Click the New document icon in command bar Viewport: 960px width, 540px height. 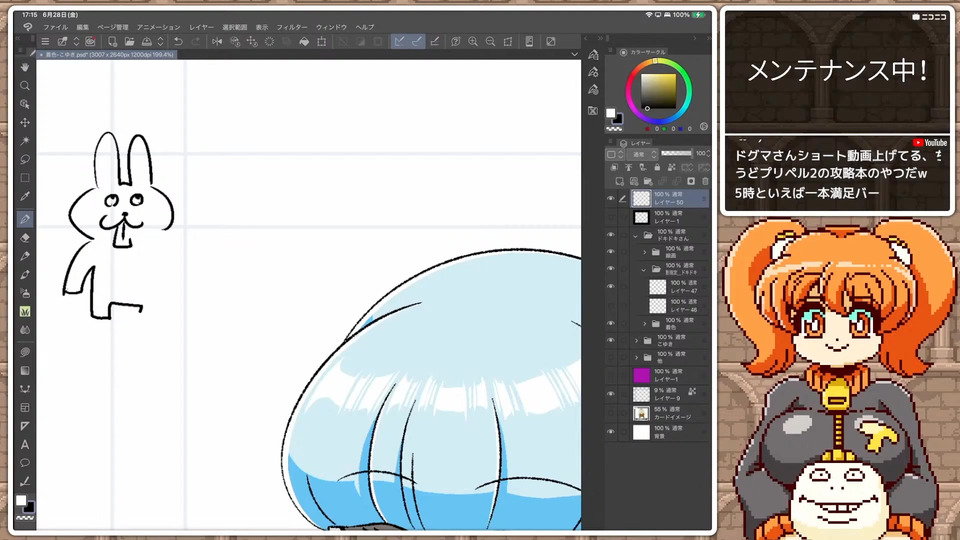(x=112, y=42)
